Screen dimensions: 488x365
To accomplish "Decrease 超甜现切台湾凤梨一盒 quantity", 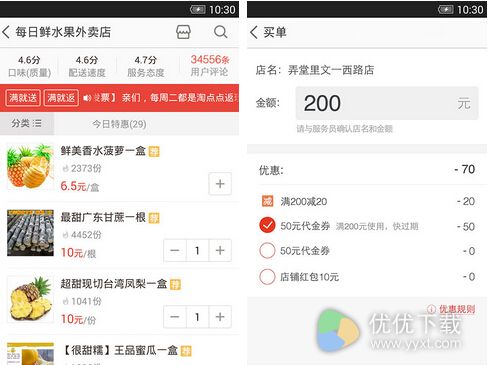I will click(175, 317).
